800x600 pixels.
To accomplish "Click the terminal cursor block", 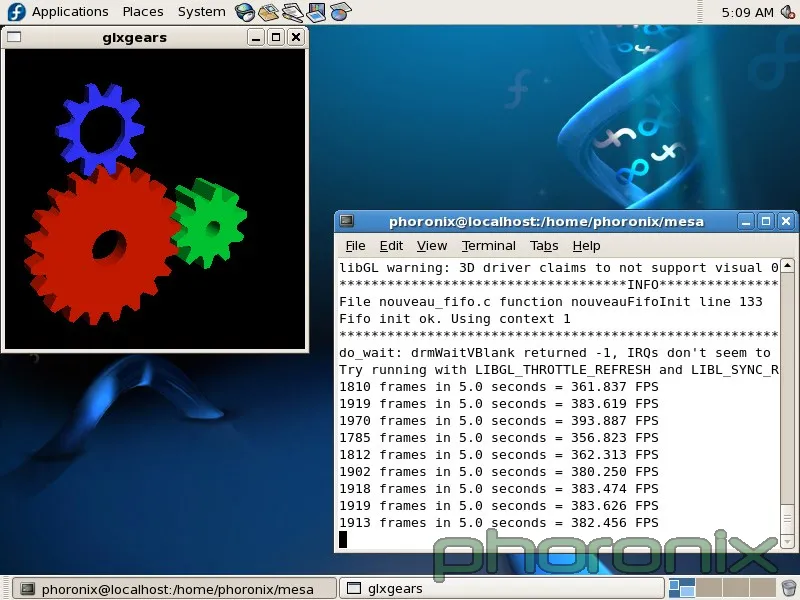I will 343,539.
